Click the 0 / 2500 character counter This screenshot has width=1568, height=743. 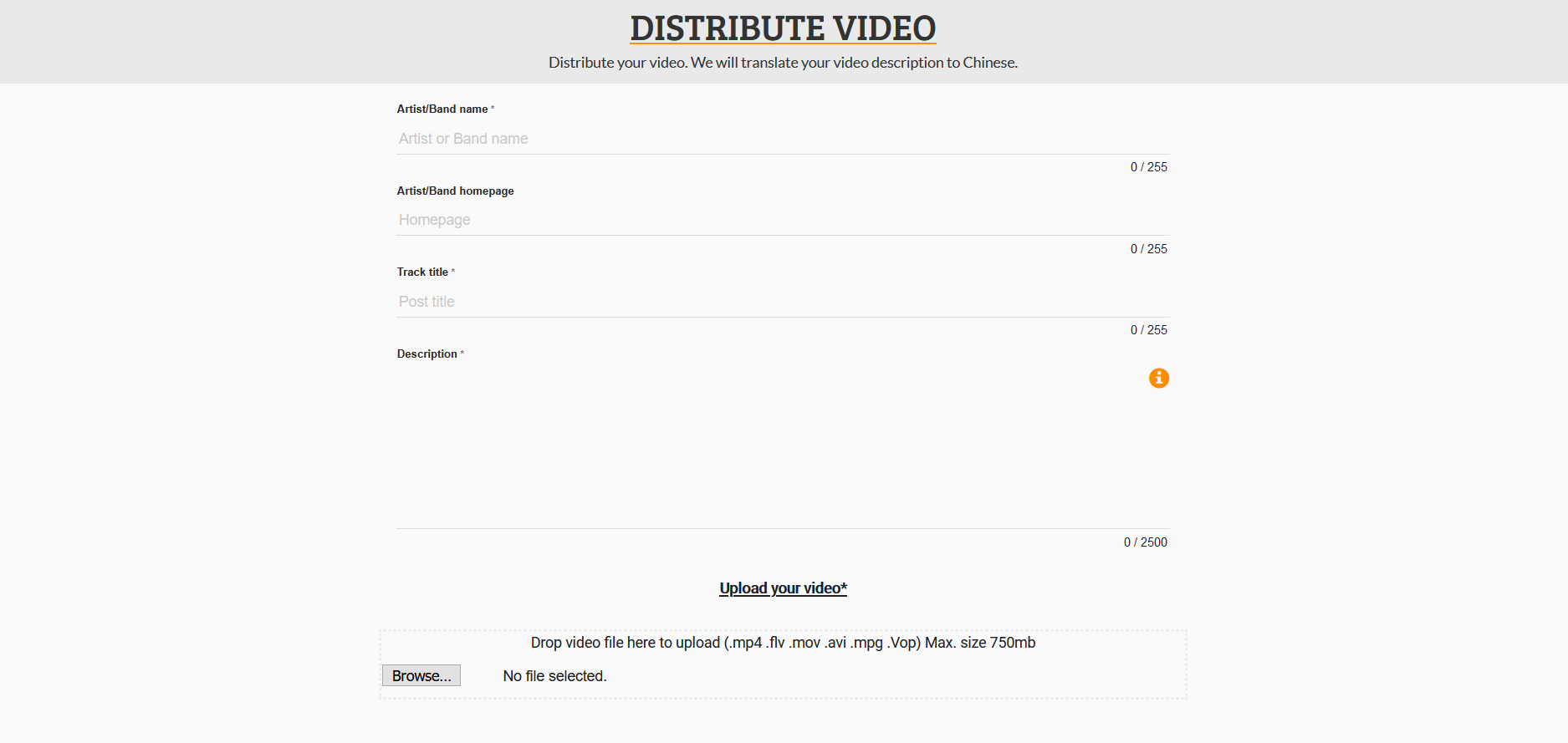pos(1146,542)
